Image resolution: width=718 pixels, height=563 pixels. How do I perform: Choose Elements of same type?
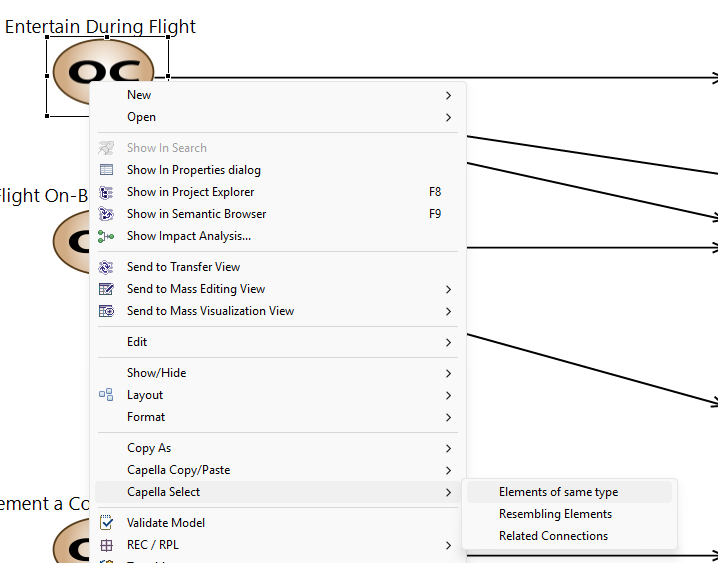558,492
